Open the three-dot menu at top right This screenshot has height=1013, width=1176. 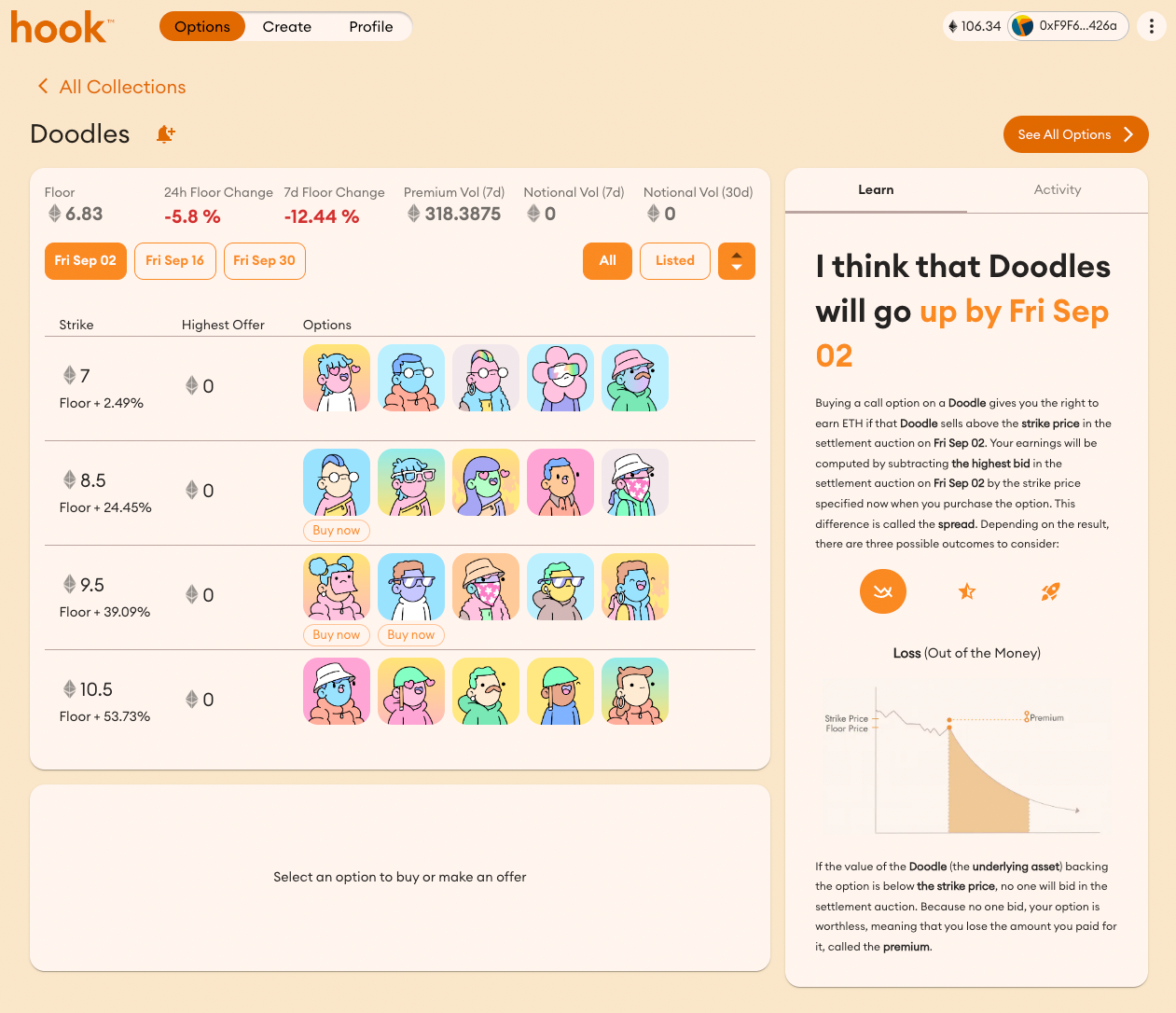click(x=1152, y=26)
